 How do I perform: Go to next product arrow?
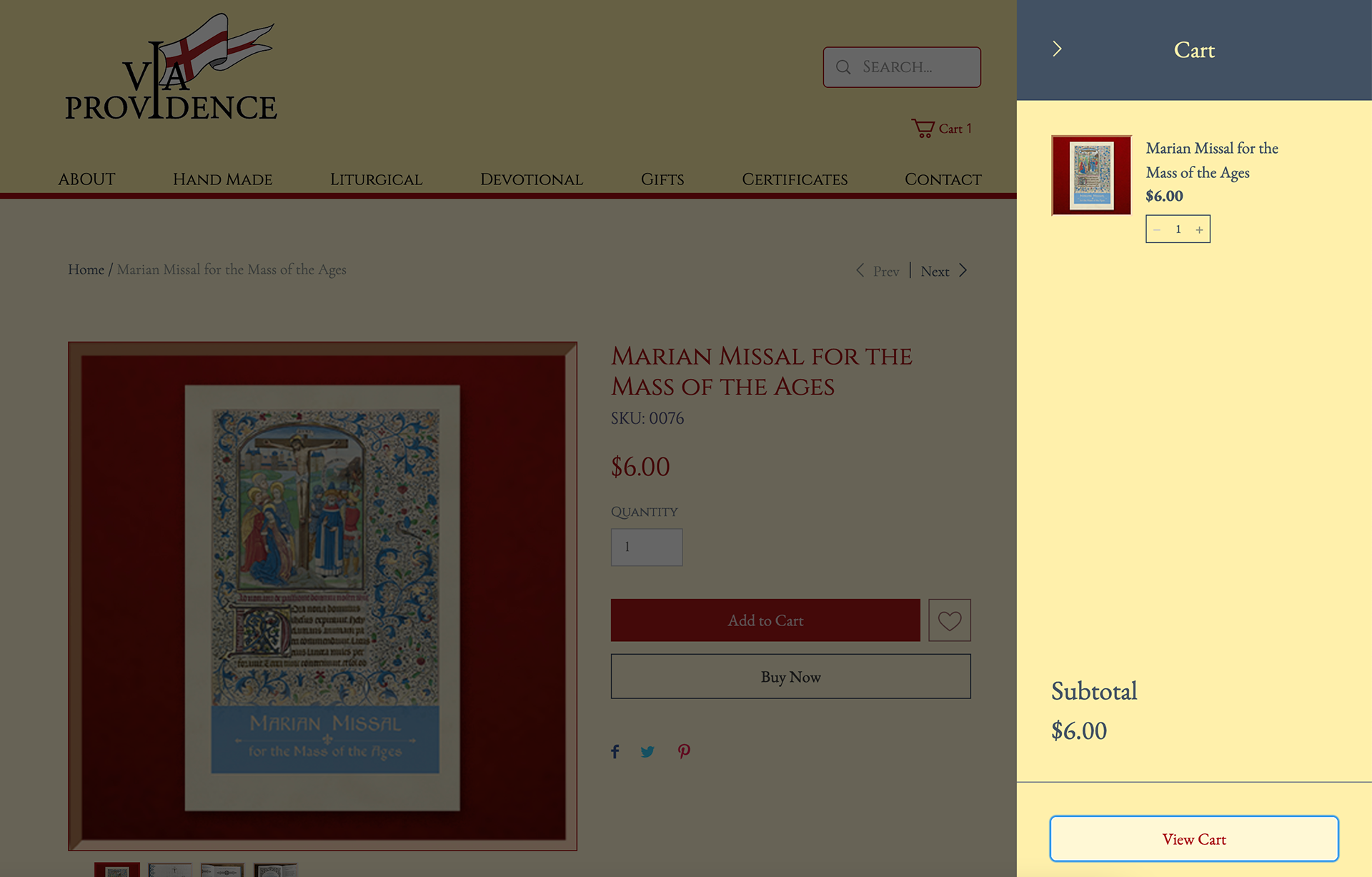click(x=963, y=270)
